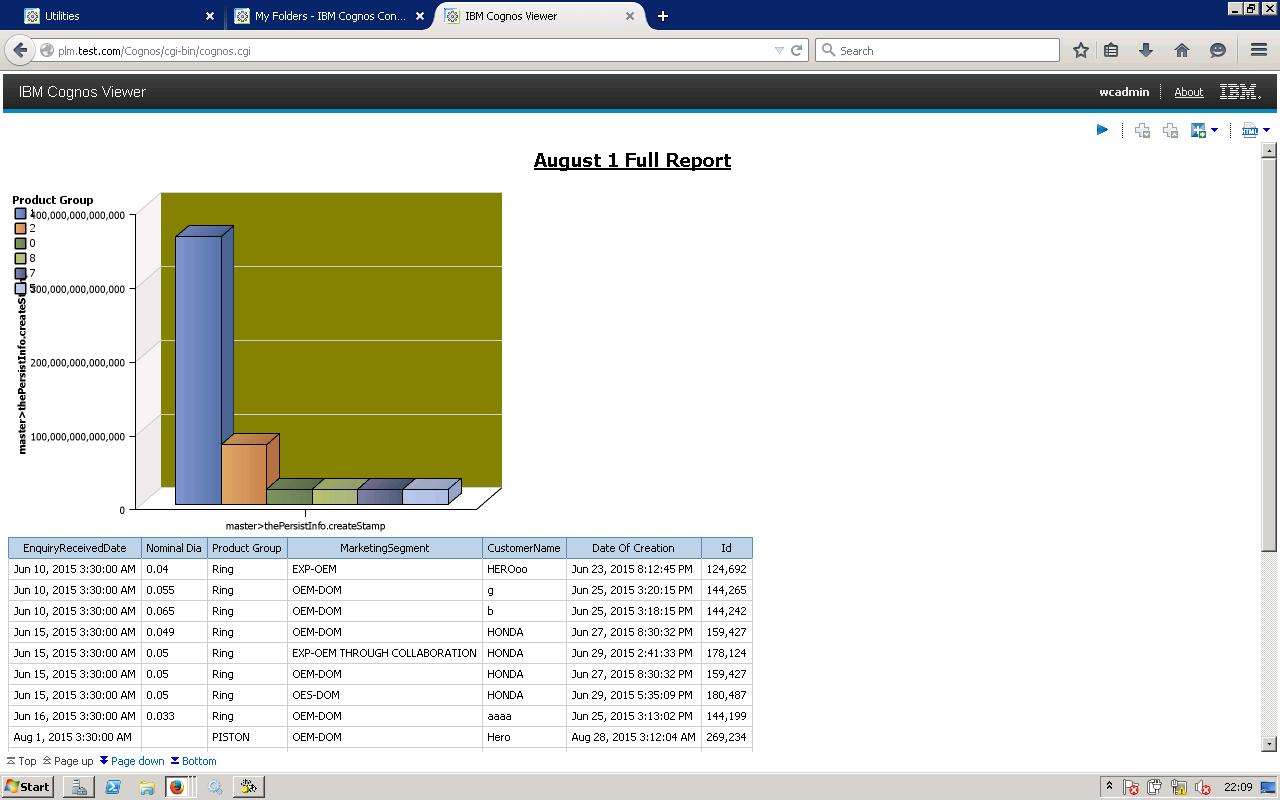Viewport: 1280px width, 800px height.
Task: Click the address bar URL field
Action: tap(410, 50)
